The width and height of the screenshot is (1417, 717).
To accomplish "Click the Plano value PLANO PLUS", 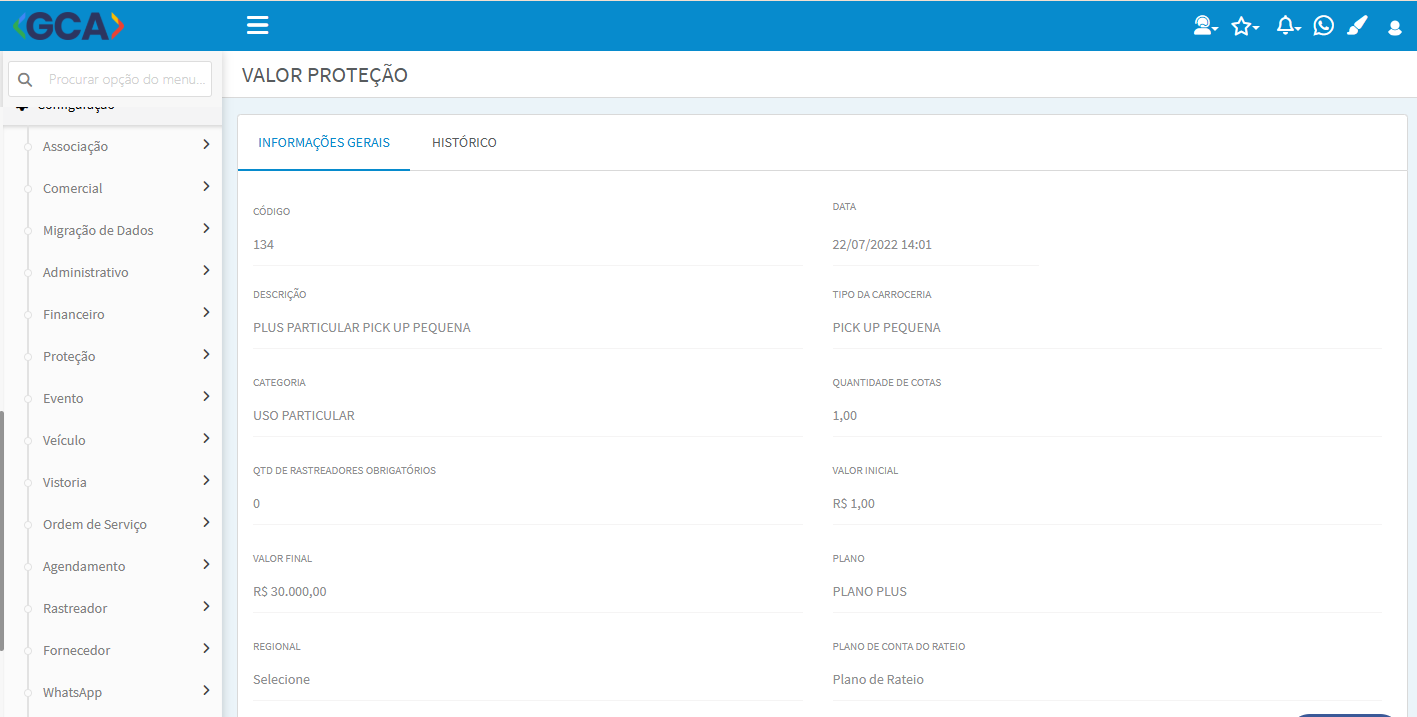I will coord(870,592).
